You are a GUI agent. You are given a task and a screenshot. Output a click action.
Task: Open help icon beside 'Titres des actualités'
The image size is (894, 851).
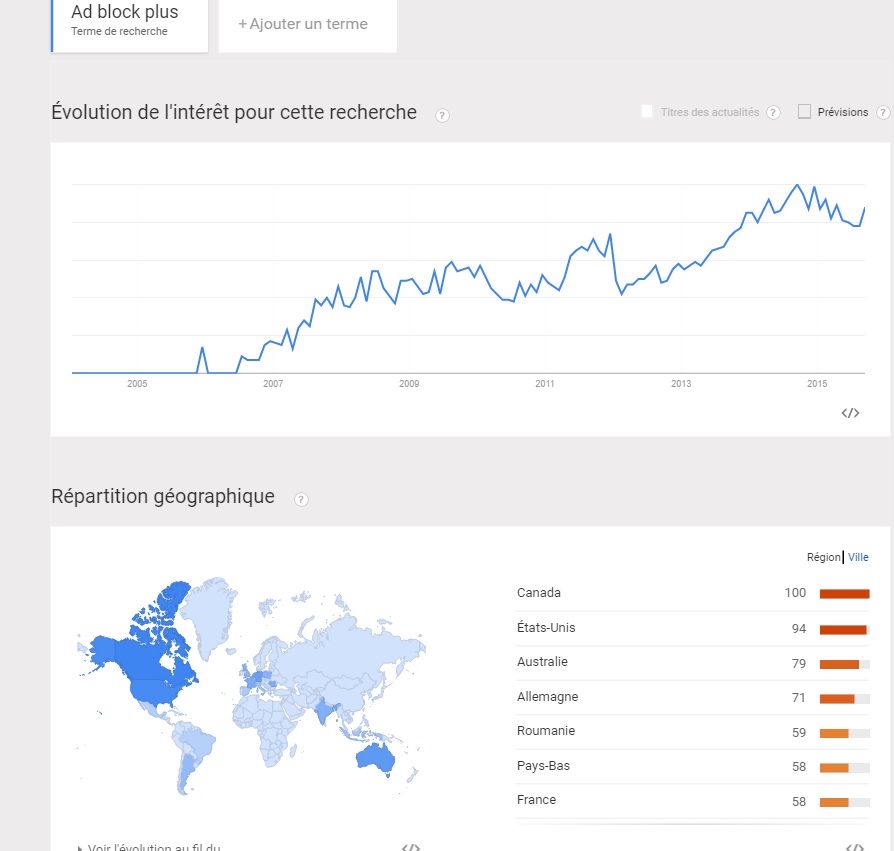click(773, 112)
